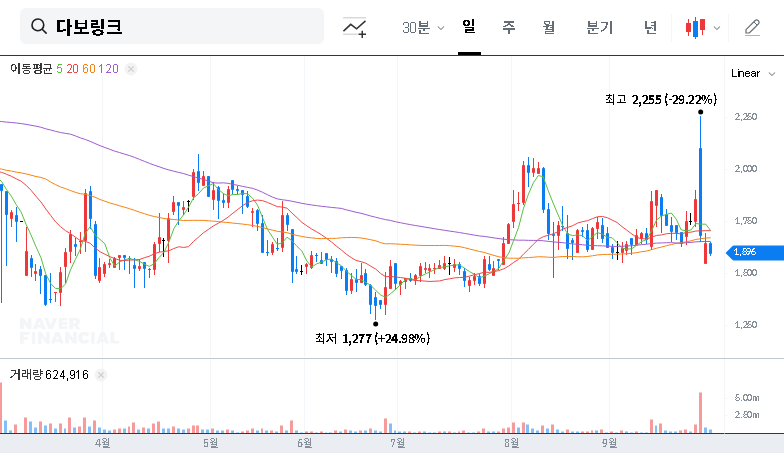
Task: Click the 최고 2,255 high marker label
Action: 660,100
